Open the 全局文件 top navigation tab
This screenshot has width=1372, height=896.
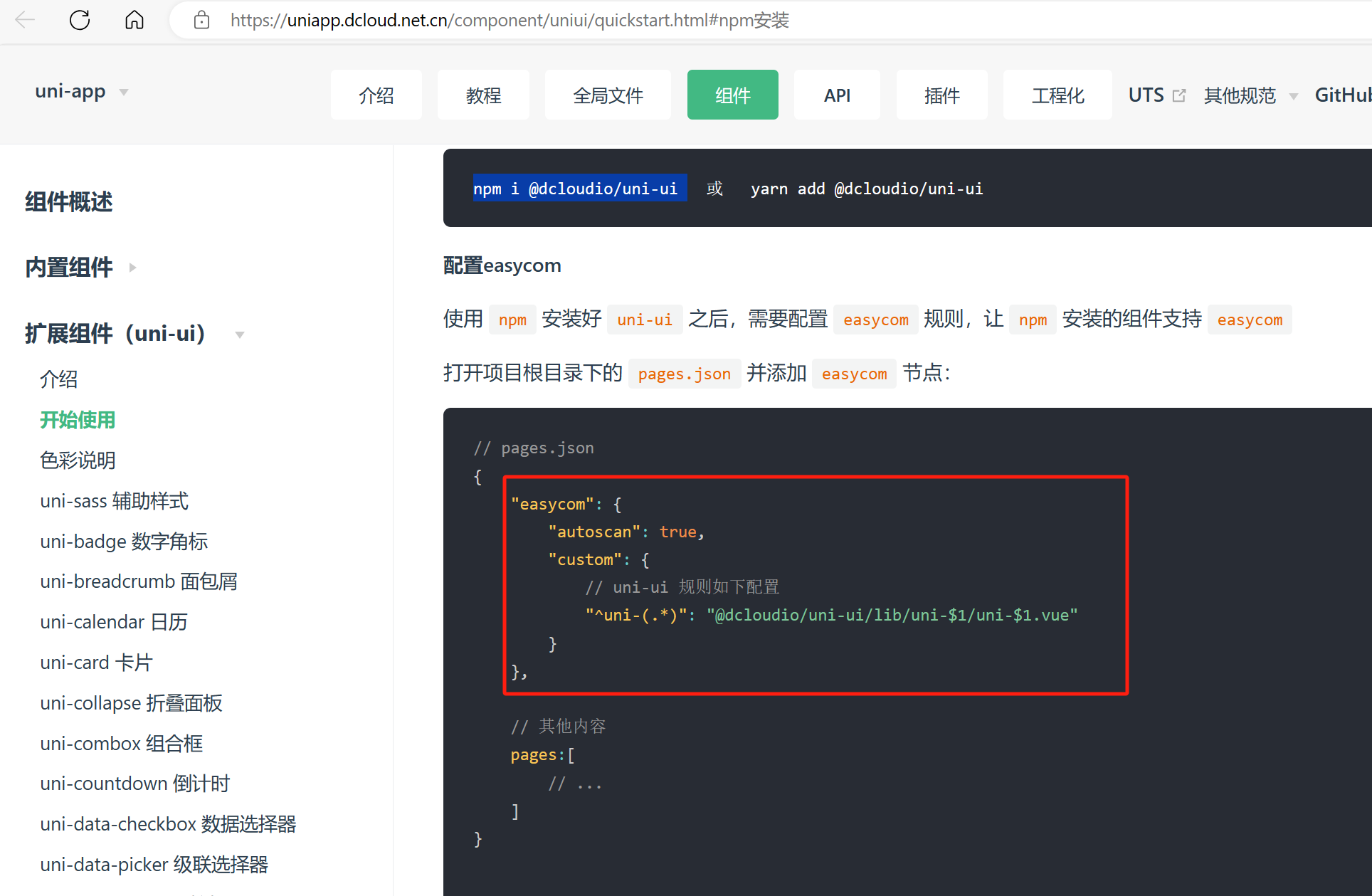point(608,95)
